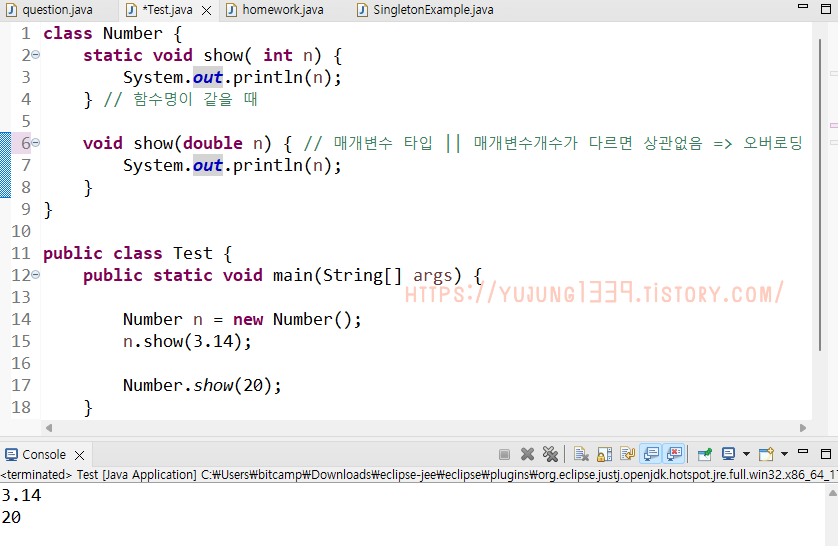838x546 pixels.
Task: Close the Console view
Action: 80,455
